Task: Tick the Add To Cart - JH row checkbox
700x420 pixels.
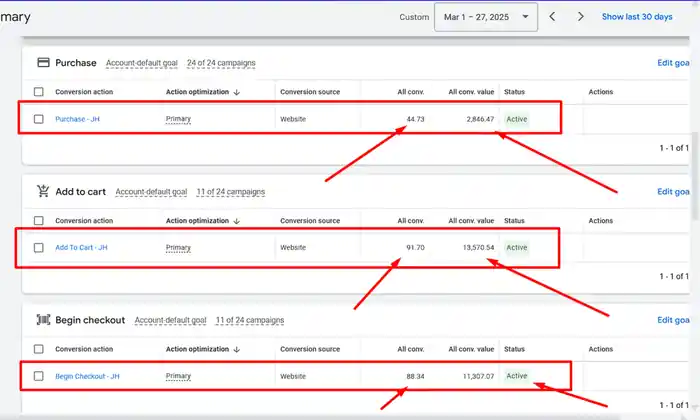Action: tap(39, 248)
